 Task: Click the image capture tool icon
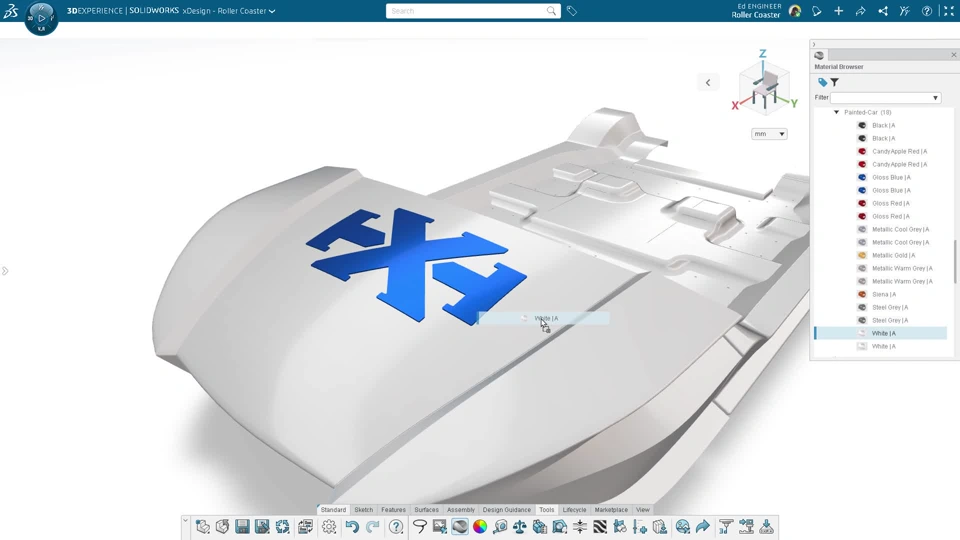point(440,527)
